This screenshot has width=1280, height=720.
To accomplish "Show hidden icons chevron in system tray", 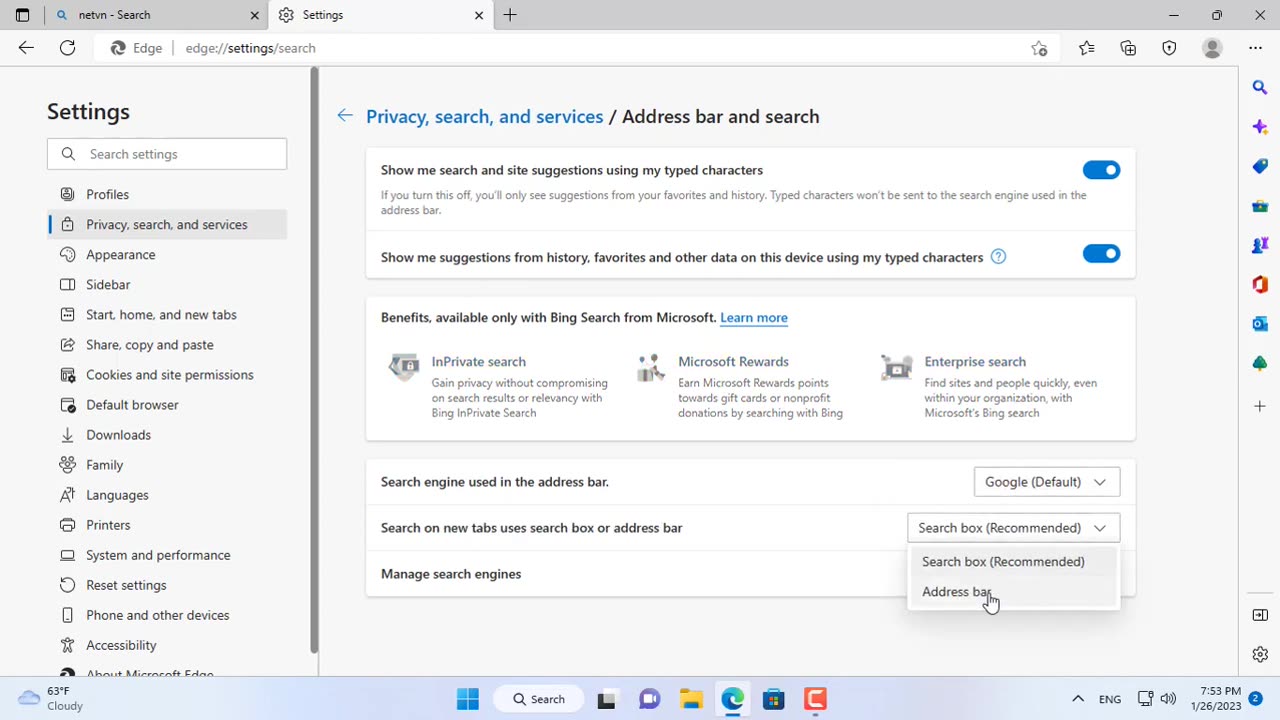I will (1078, 699).
